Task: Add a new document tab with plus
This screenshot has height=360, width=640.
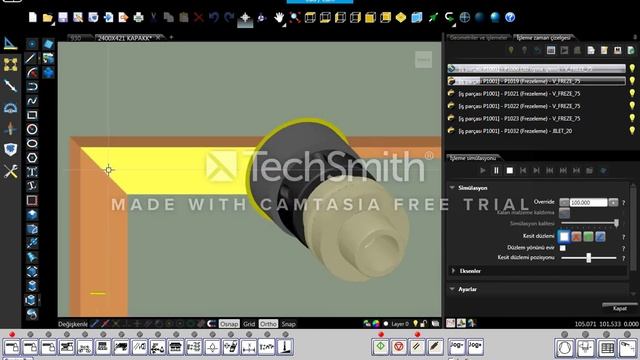Action: pyautogui.click(x=171, y=38)
